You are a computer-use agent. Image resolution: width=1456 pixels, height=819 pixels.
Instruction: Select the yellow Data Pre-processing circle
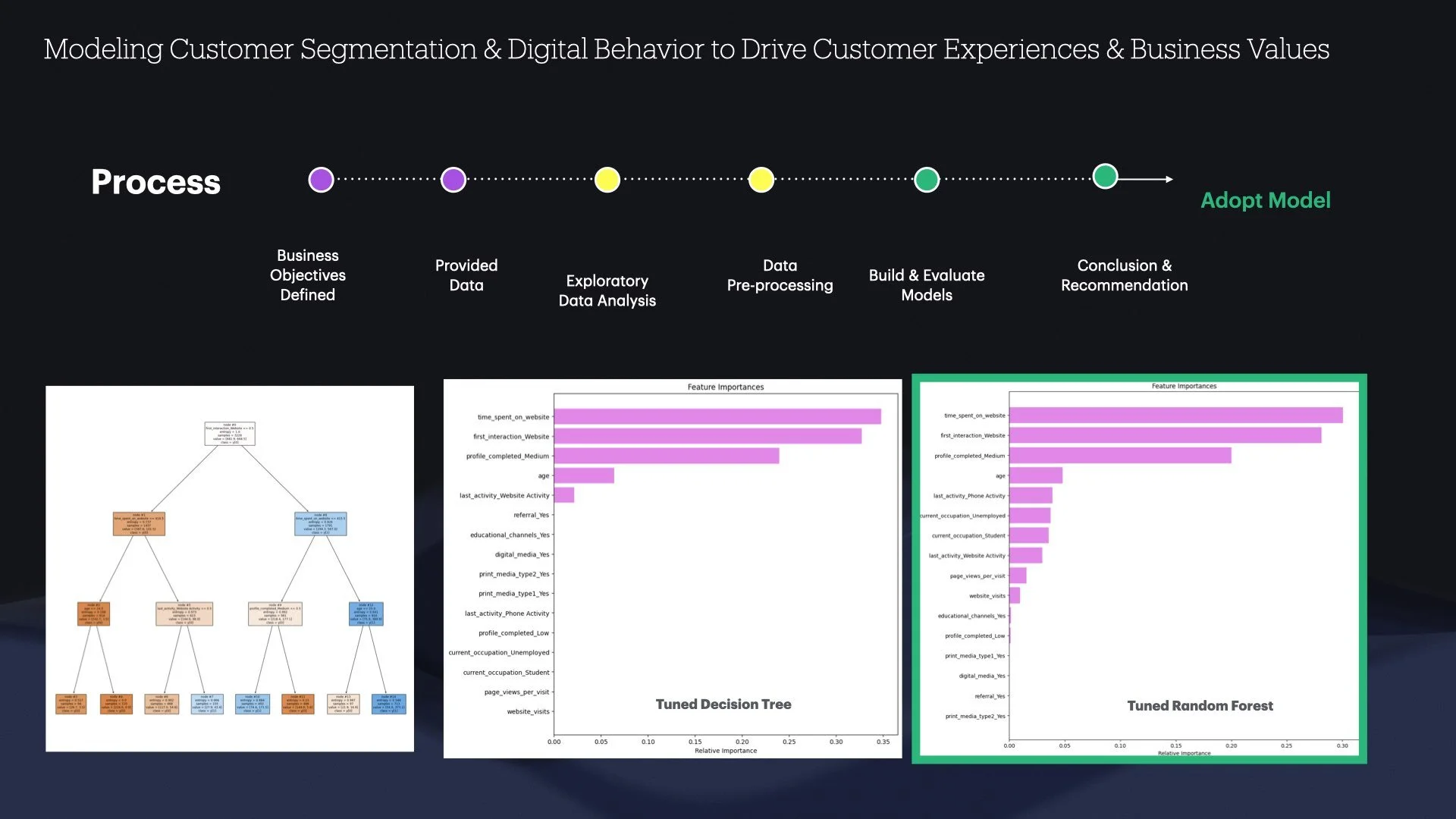pyautogui.click(x=761, y=180)
